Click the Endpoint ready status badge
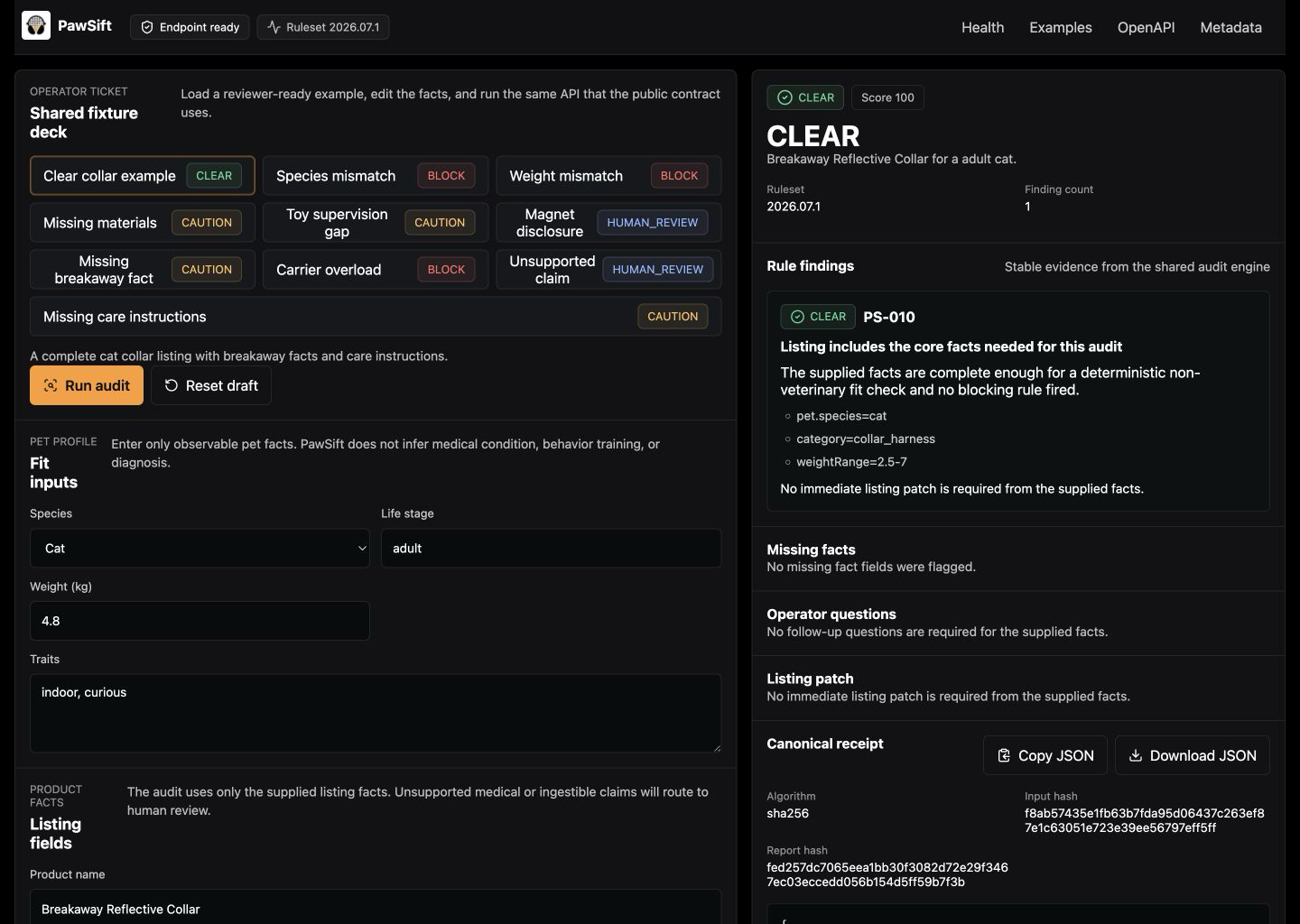The height and width of the screenshot is (924, 1300). coord(190,27)
